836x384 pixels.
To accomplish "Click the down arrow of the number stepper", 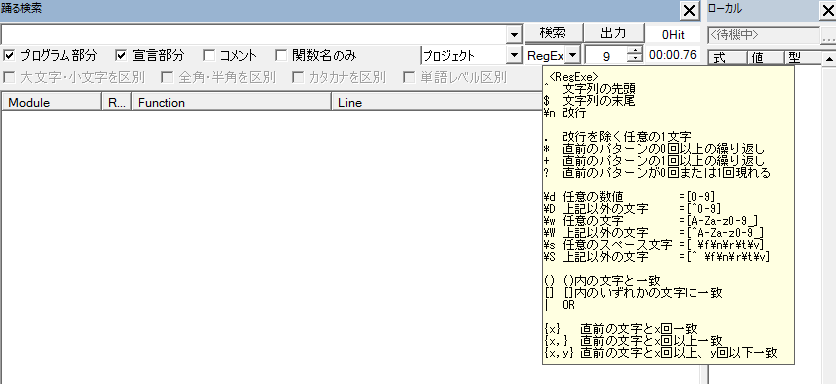I will click(x=635, y=59).
